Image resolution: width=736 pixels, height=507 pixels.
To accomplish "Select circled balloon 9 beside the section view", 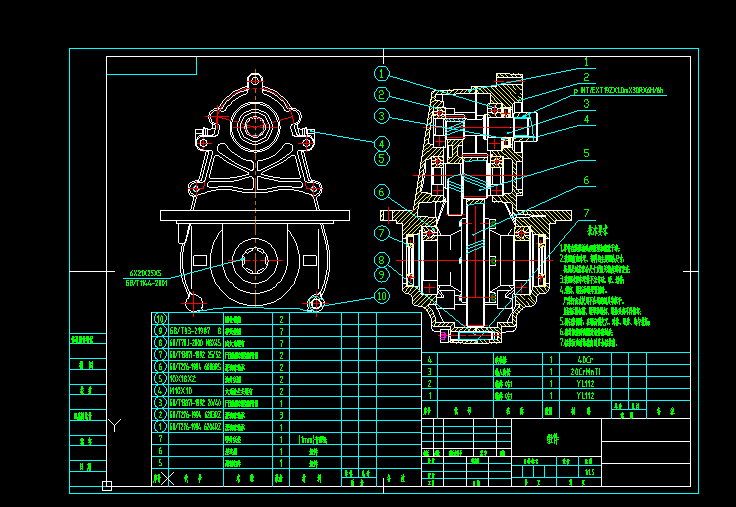I will [382, 275].
